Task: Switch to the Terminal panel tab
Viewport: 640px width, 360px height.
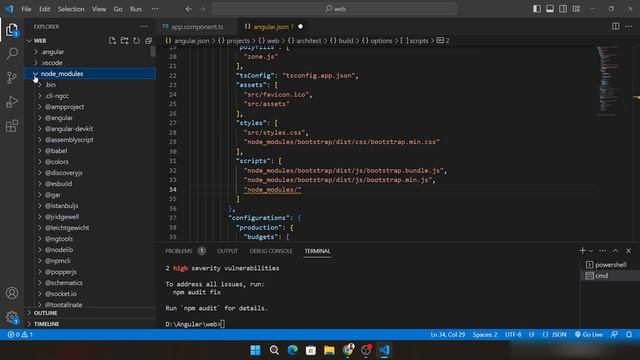Action: 317,251
